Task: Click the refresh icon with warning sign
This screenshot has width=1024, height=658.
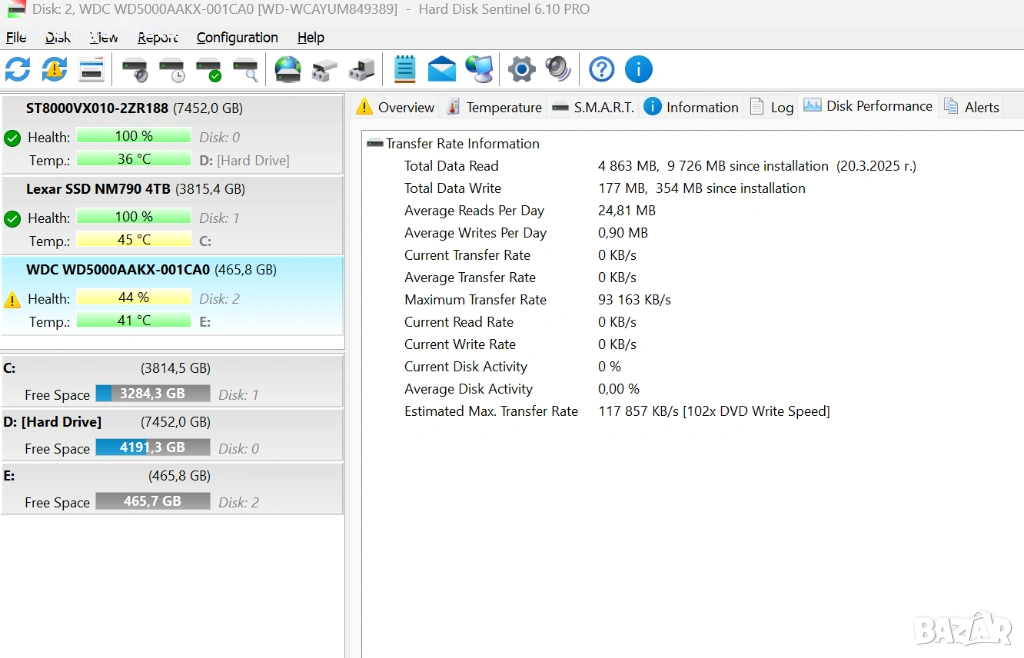Action: coord(54,69)
